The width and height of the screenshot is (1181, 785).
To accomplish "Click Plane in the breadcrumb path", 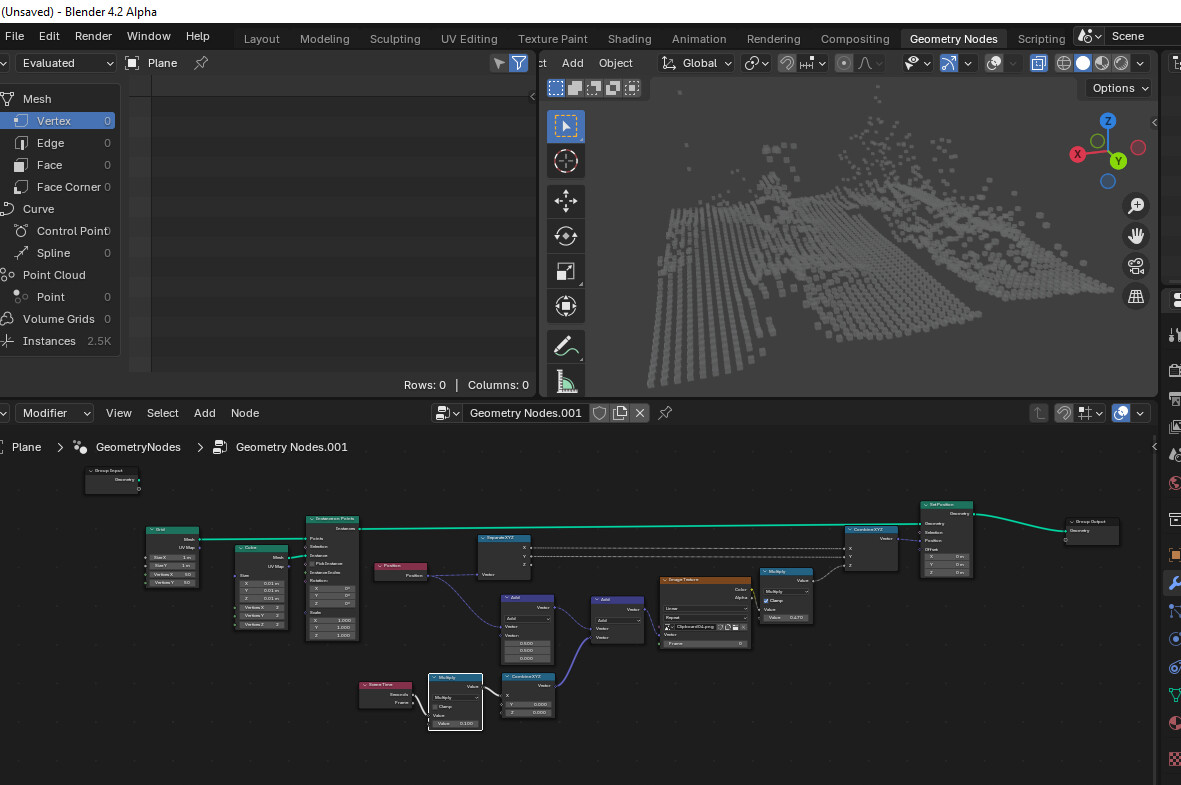I will tap(26, 447).
